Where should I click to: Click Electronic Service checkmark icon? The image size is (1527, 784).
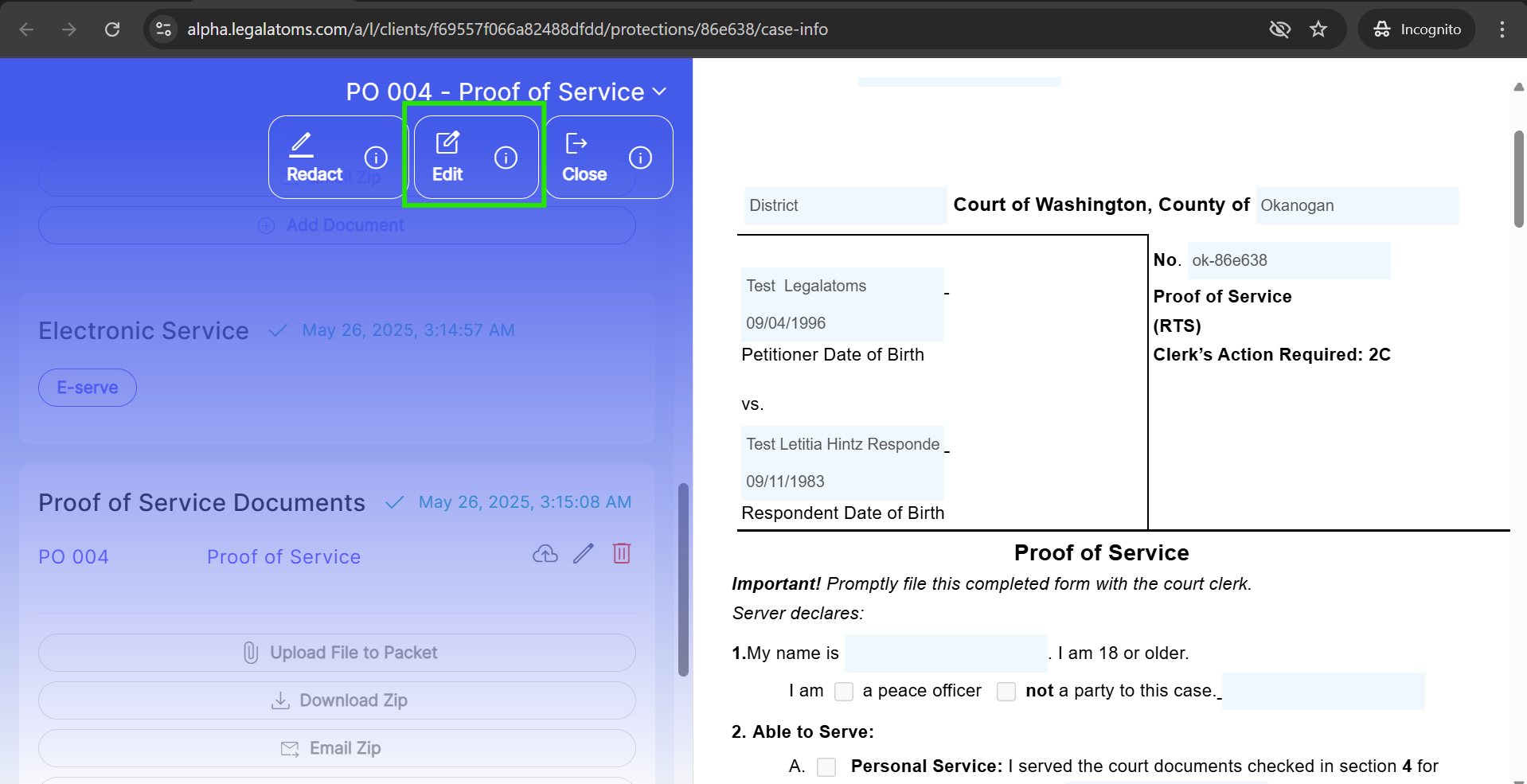278,330
